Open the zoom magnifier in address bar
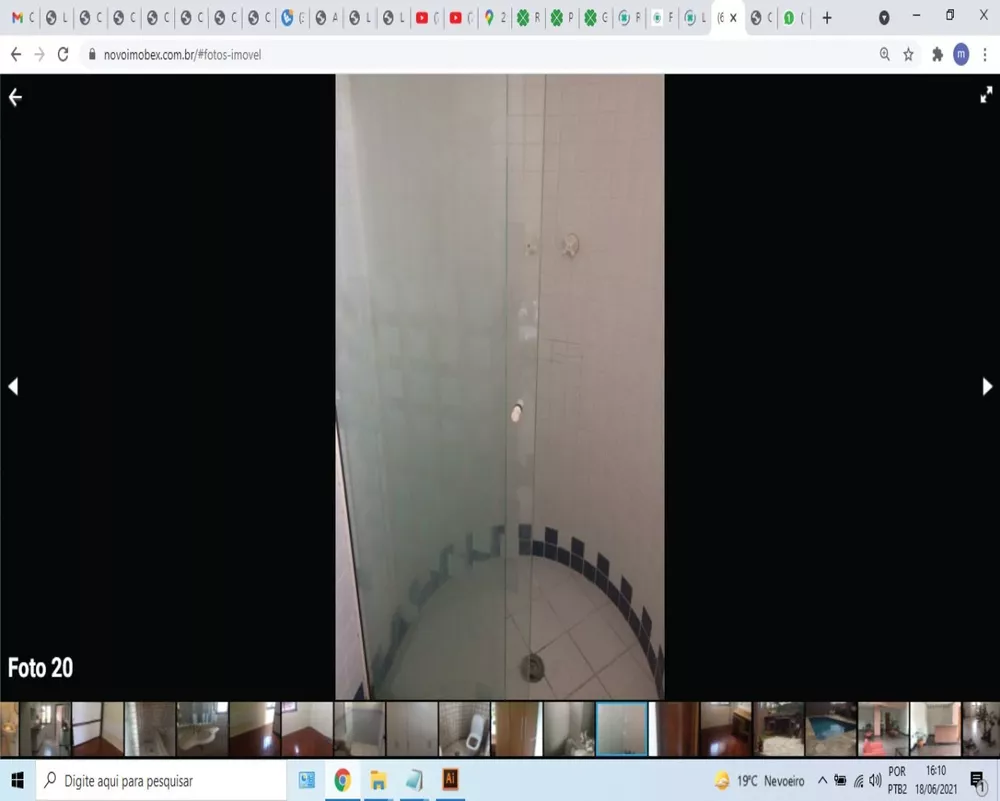 [x=885, y=55]
